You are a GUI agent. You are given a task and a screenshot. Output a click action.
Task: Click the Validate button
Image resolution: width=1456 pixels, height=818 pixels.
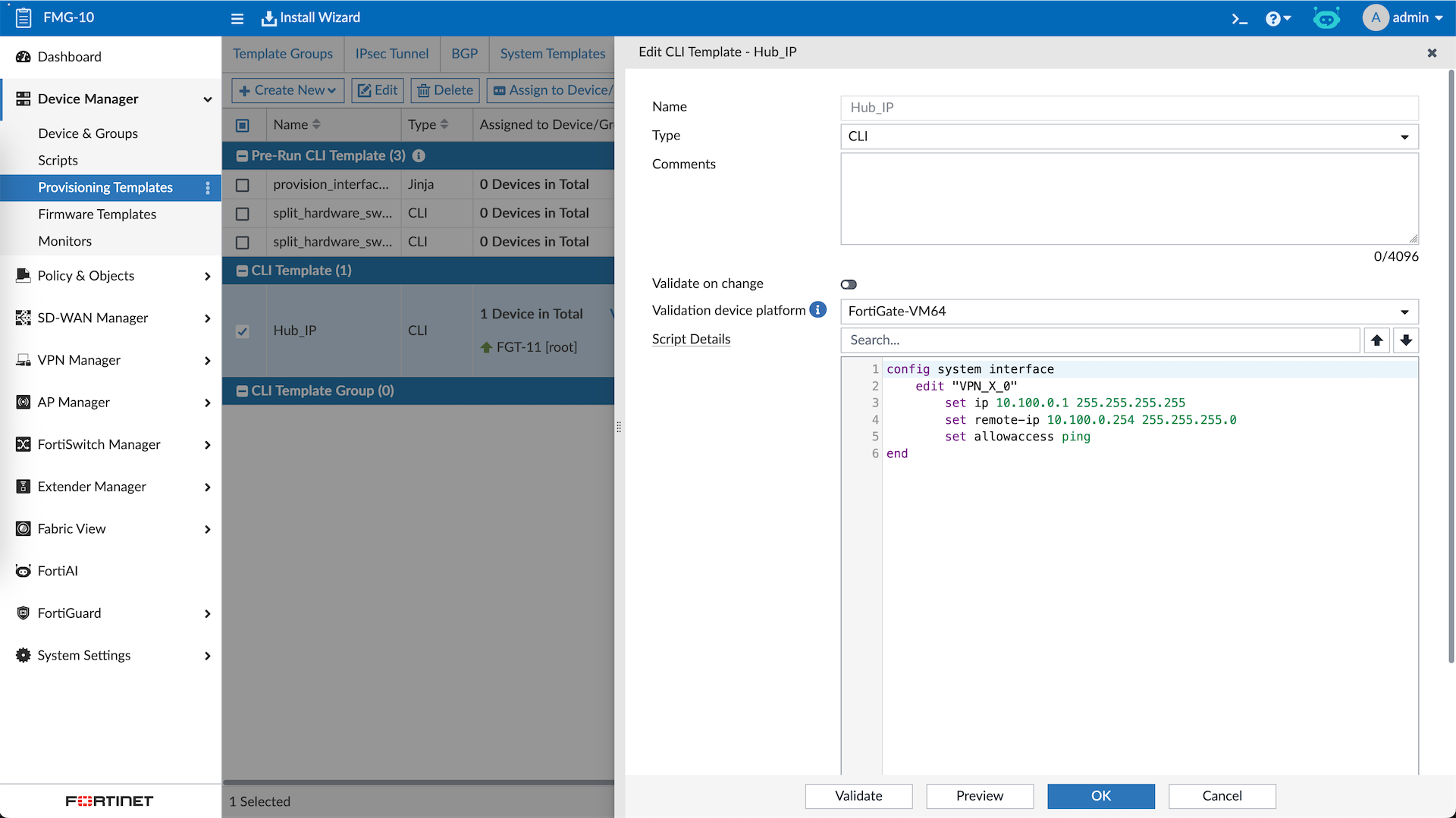pyautogui.click(x=858, y=796)
